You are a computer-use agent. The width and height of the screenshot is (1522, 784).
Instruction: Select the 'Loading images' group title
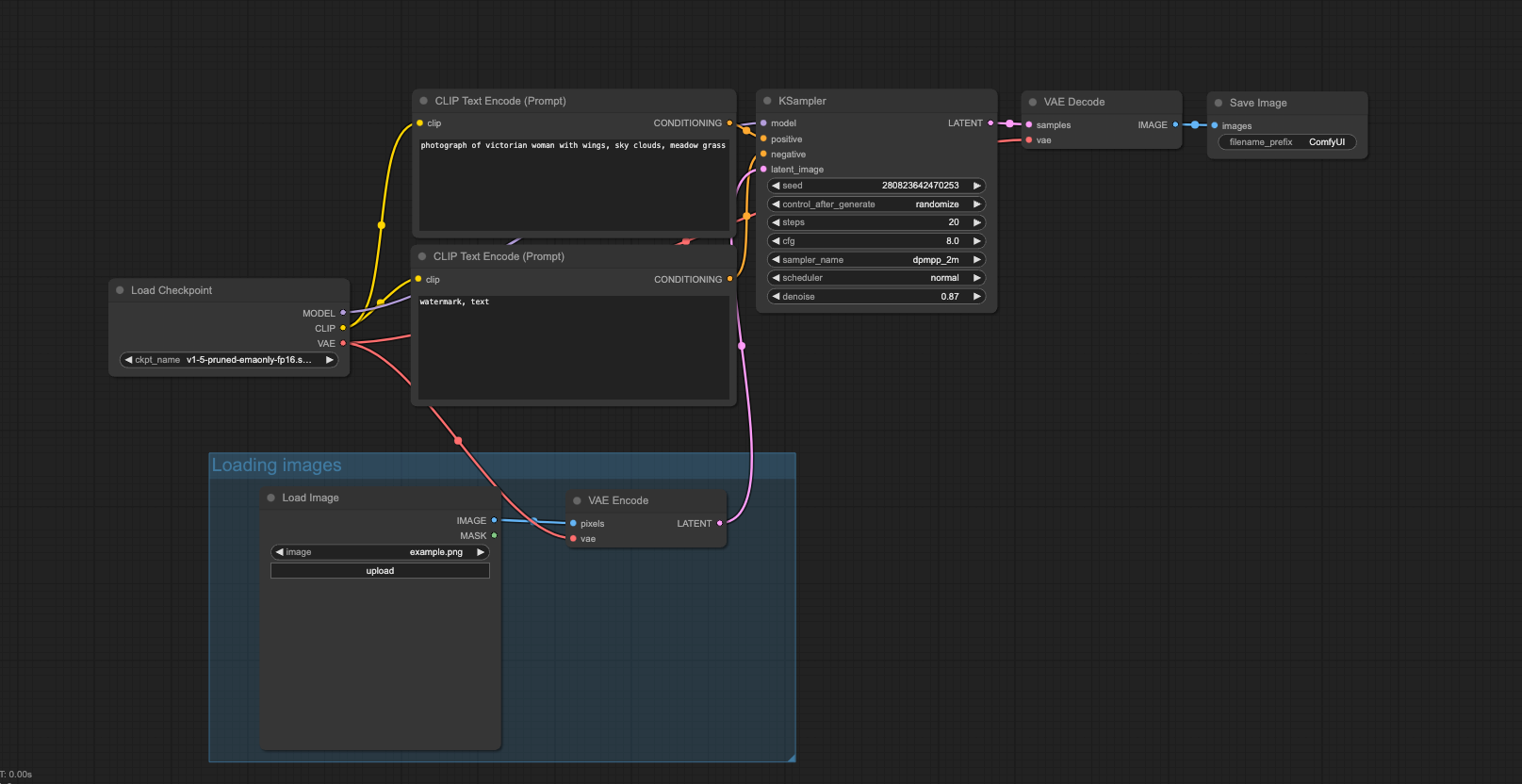click(276, 465)
